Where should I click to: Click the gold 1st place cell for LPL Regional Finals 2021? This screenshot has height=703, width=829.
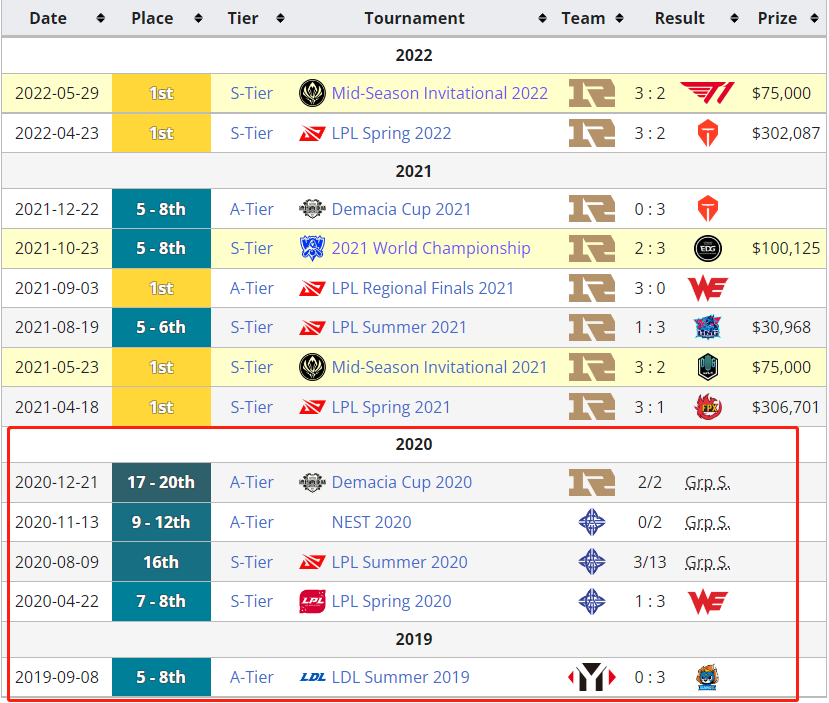click(x=161, y=288)
